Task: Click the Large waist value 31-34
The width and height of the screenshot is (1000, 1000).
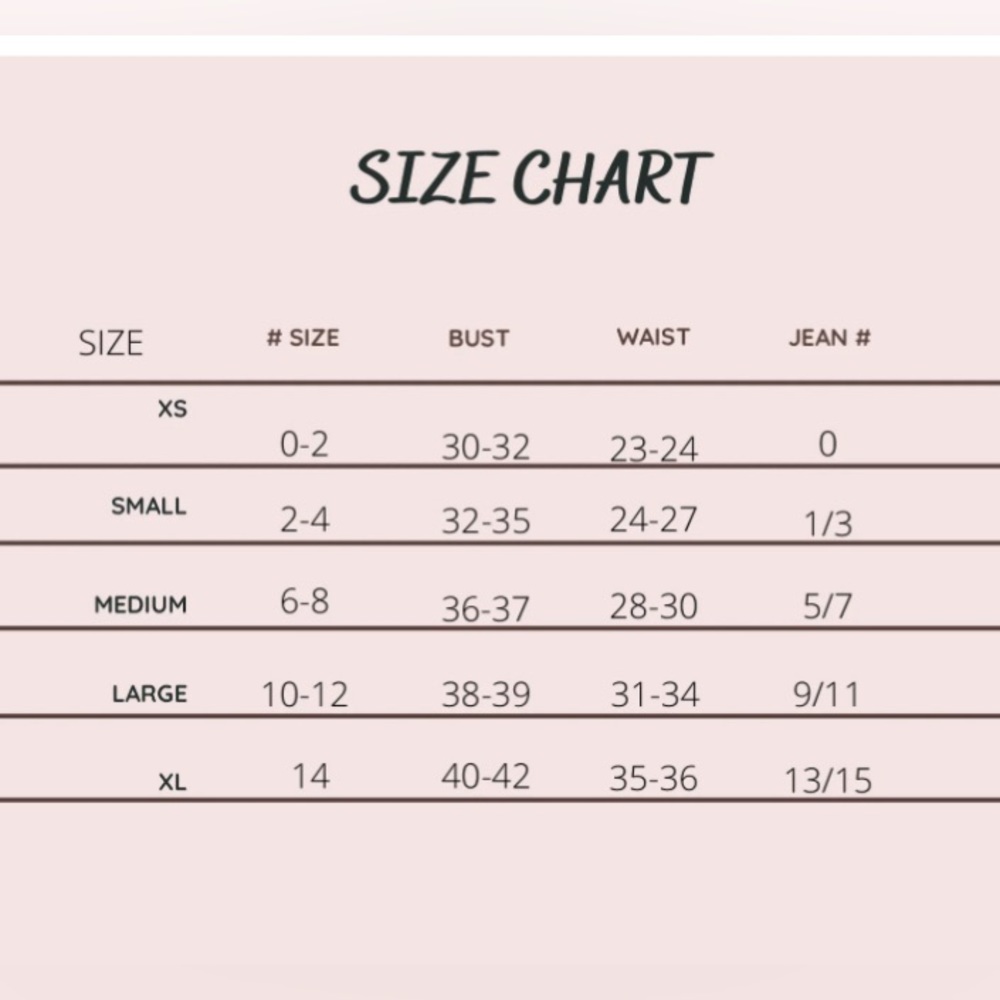Action: (x=655, y=694)
